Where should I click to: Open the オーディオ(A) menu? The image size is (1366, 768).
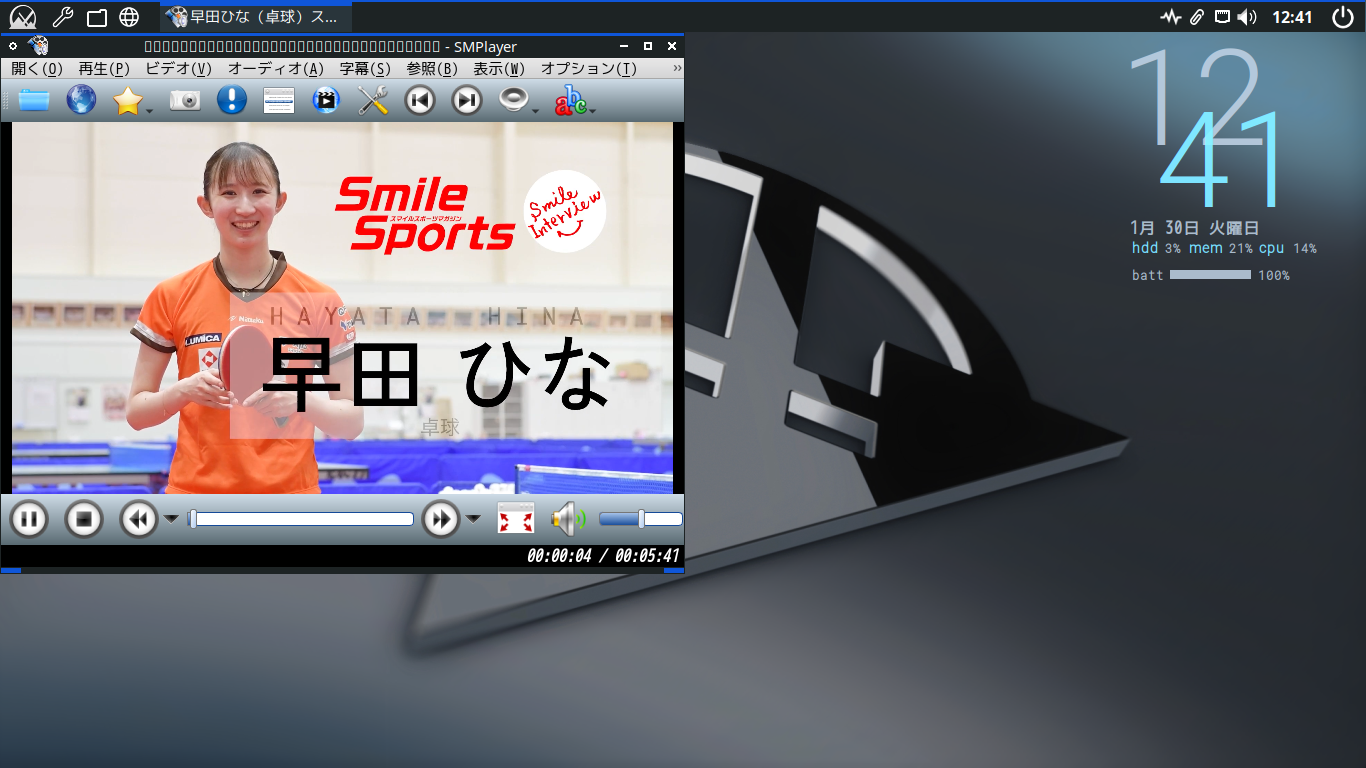point(276,68)
